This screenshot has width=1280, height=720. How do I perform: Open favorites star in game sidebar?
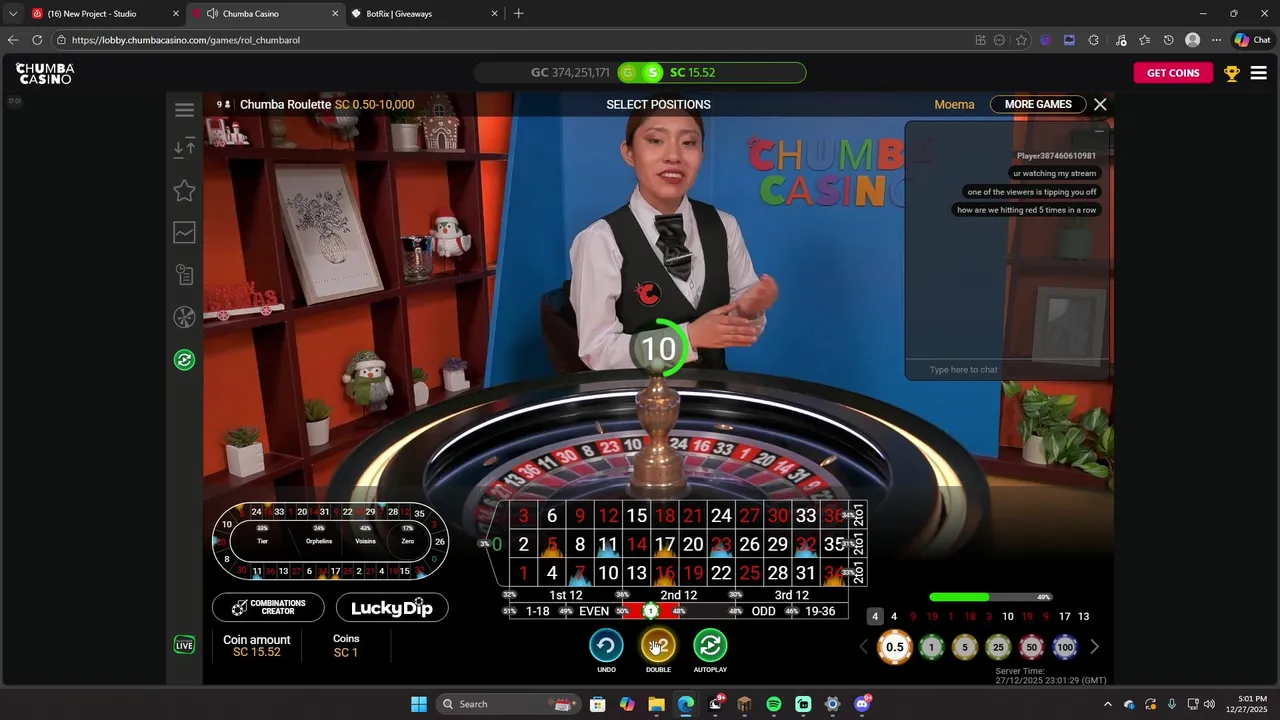coord(184,190)
